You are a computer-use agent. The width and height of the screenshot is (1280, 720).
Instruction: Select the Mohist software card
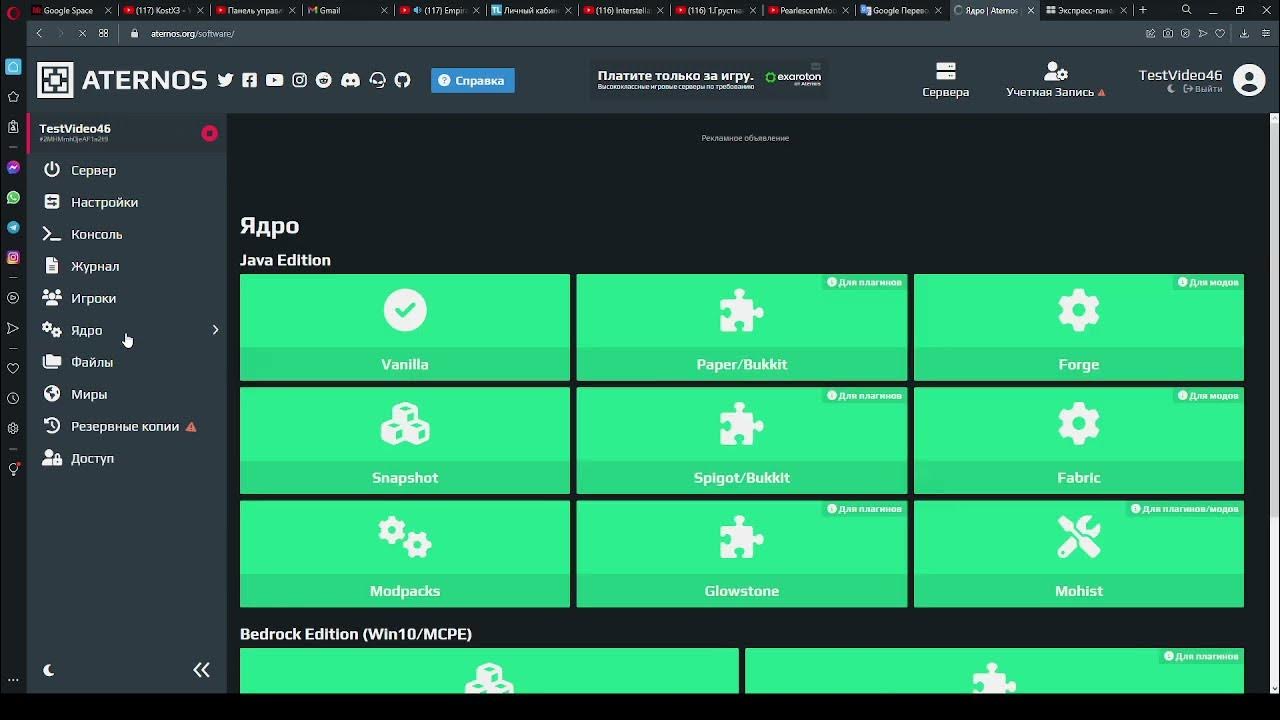[1079, 554]
